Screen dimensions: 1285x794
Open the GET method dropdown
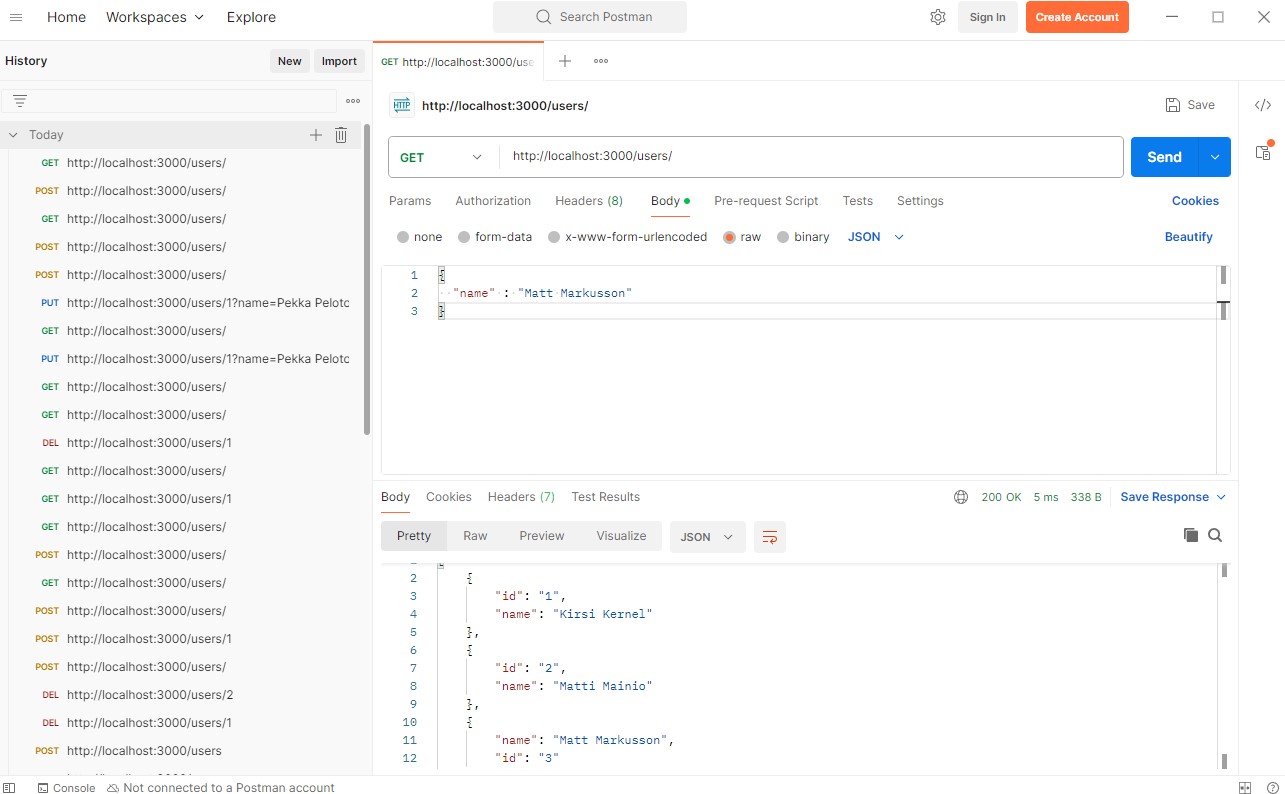click(442, 157)
